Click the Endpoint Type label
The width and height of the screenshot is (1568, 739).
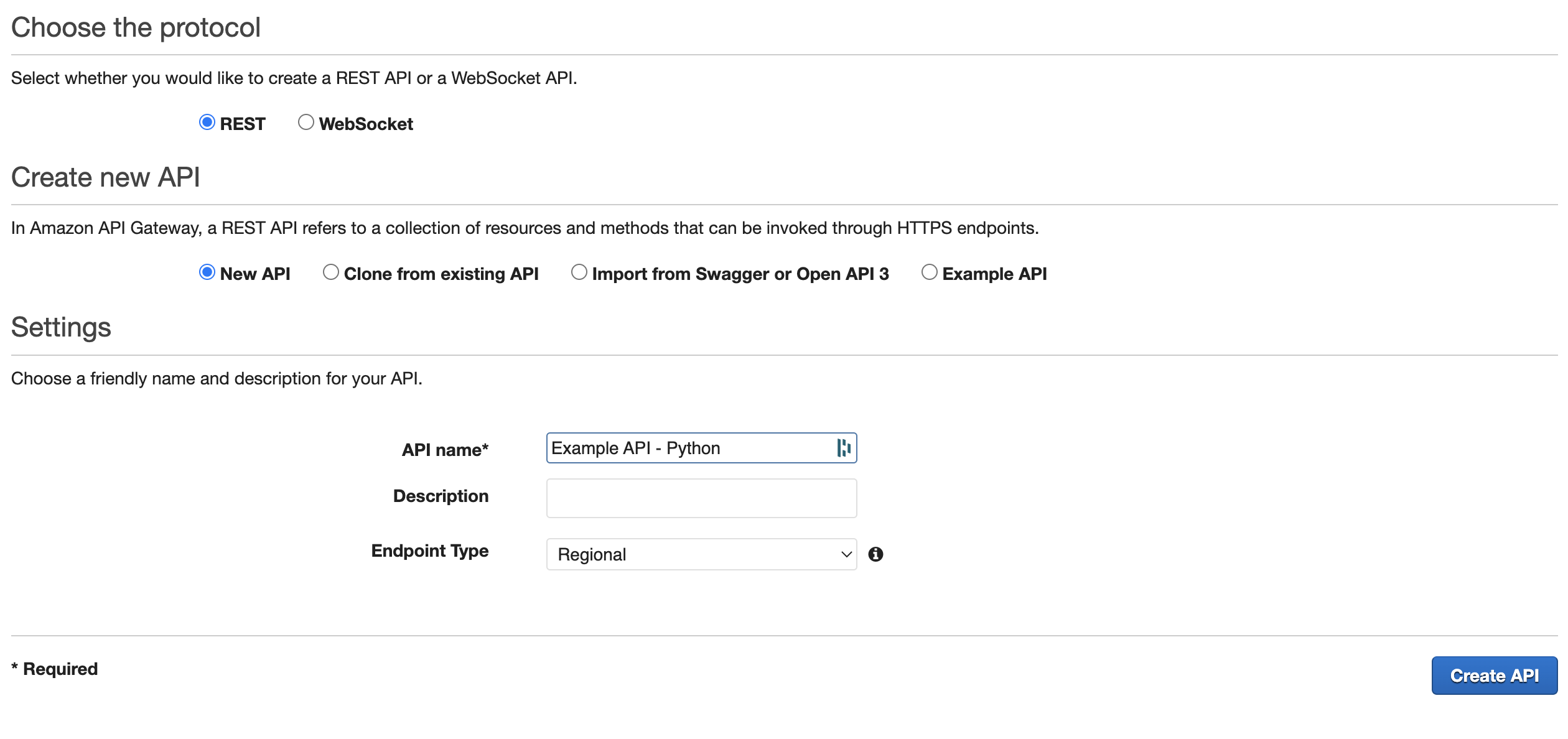429,551
